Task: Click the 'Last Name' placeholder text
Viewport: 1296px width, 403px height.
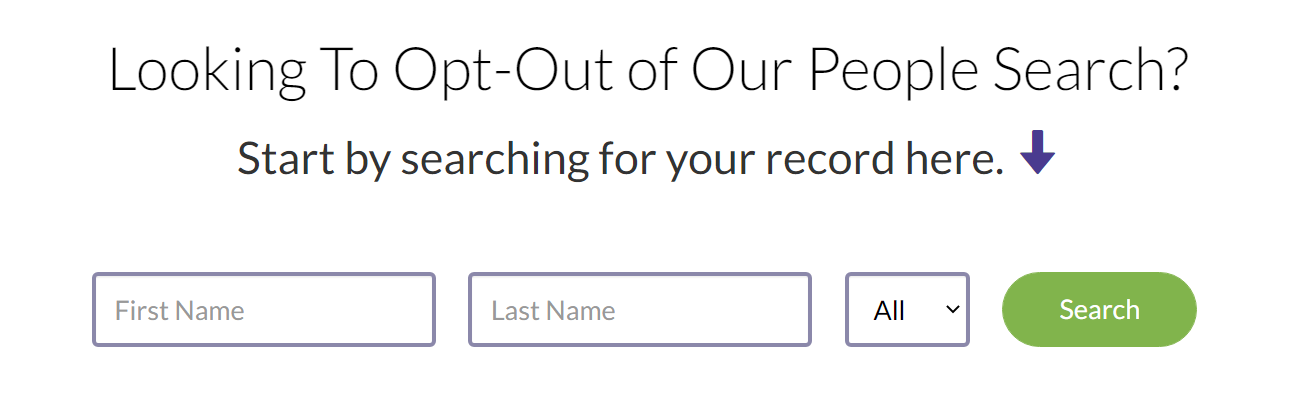Action: pos(553,311)
